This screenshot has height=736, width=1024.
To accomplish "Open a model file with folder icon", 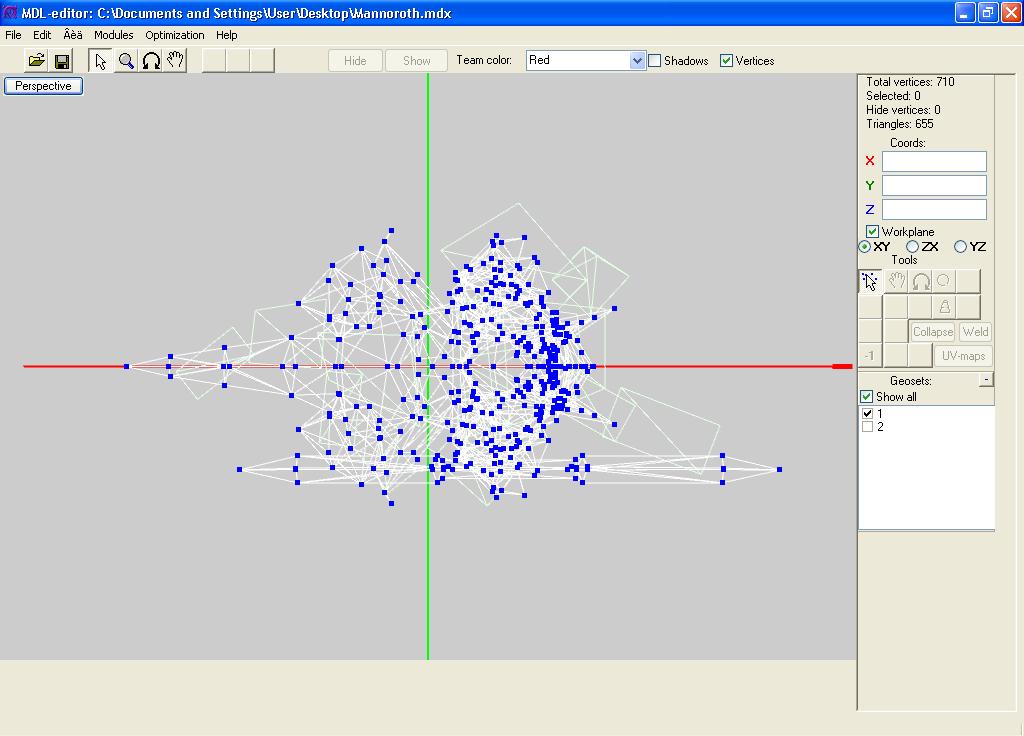I will pyautogui.click(x=37, y=61).
